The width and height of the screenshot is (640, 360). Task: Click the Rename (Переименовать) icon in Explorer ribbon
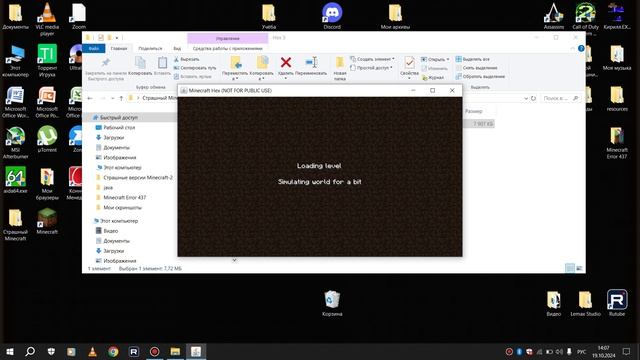[311, 62]
